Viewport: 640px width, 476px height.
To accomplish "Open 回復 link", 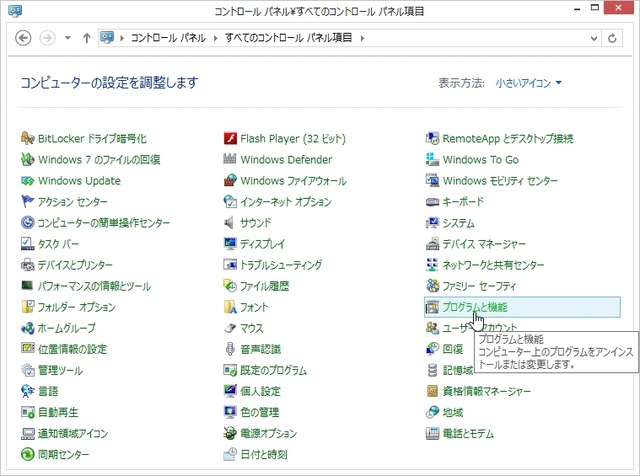I will (453, 349).
